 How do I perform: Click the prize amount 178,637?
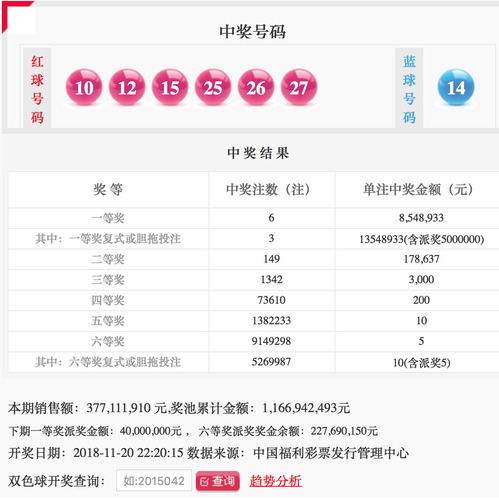coord(421,259)
